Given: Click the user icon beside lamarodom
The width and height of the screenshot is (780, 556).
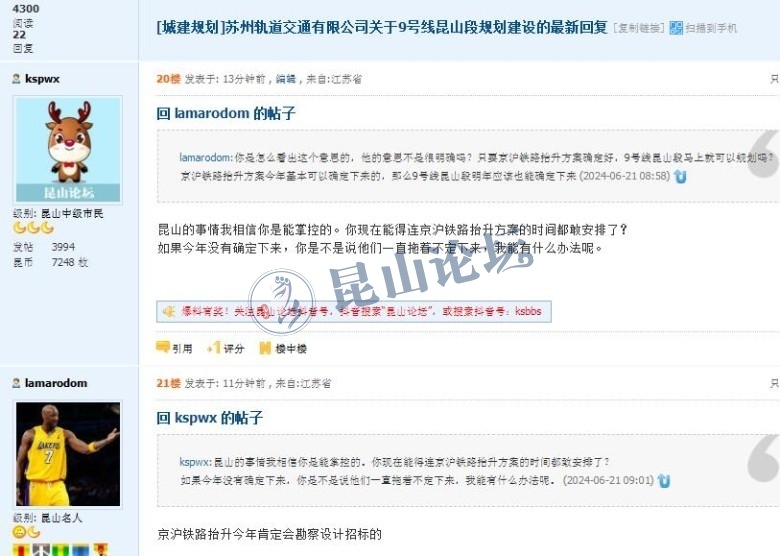Looking at the screenshot, I should [x=16, y=383].
